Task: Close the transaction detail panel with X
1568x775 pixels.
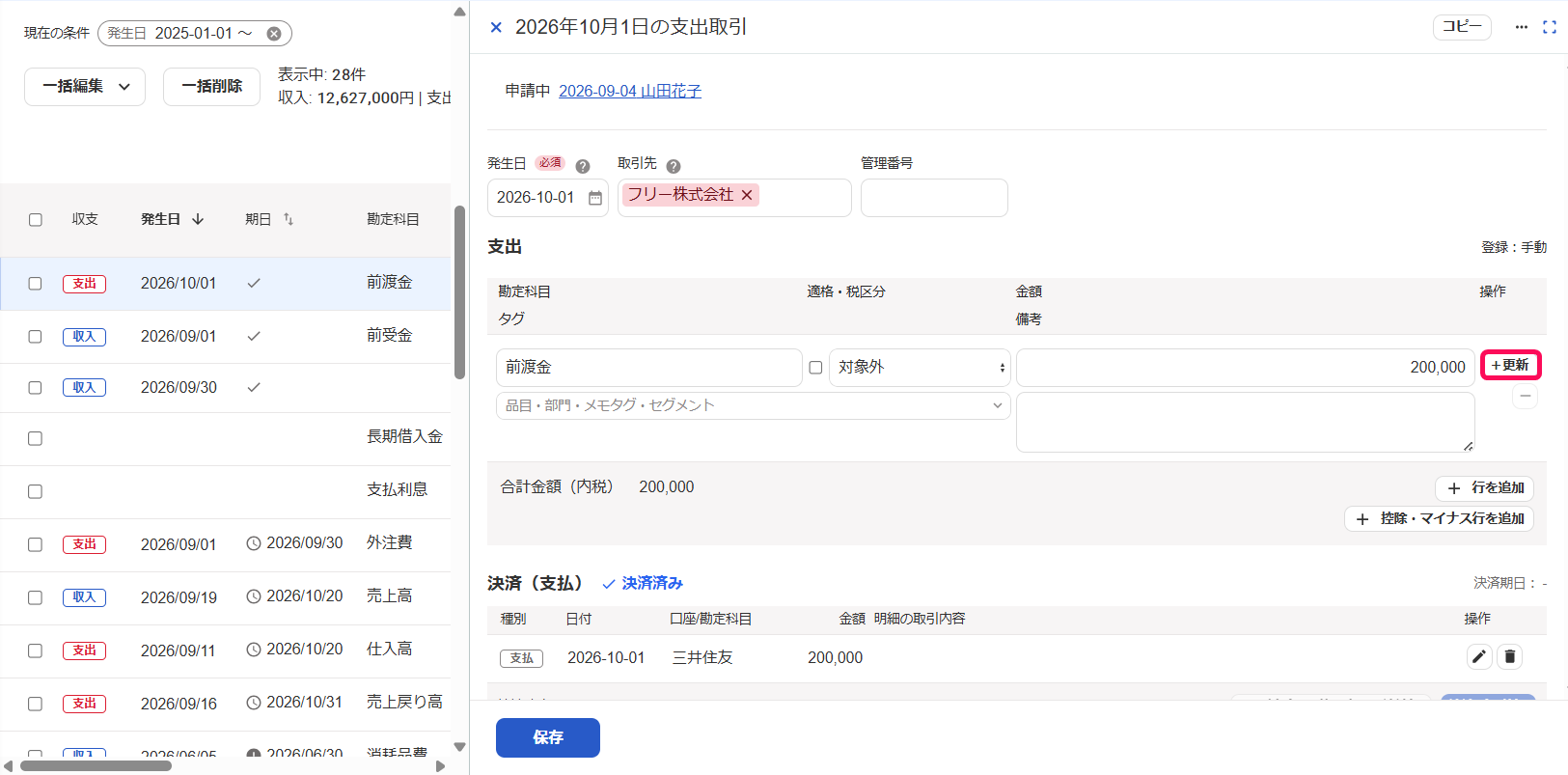Action: click(496, 27)
